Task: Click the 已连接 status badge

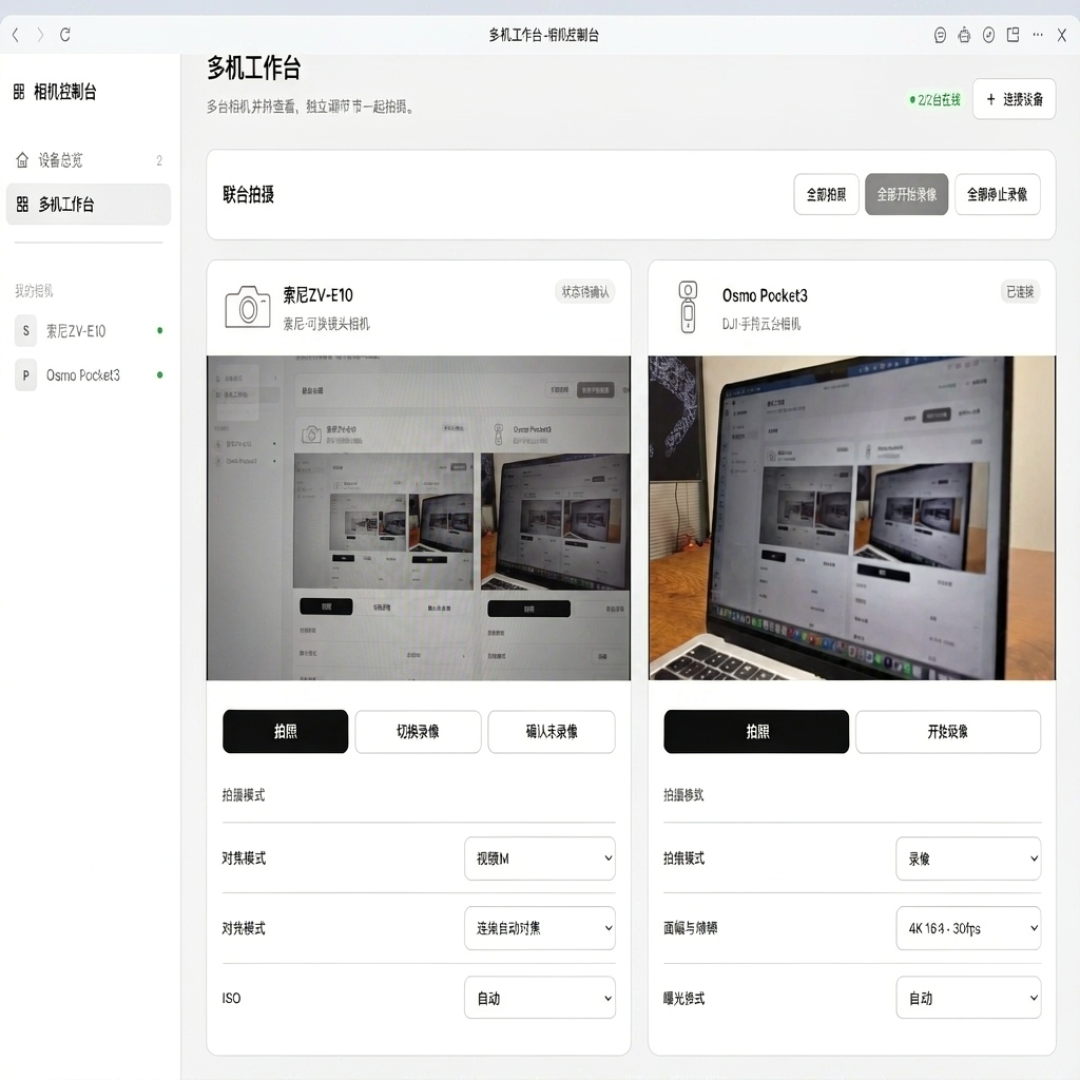Action: (x=1020, y=292)
